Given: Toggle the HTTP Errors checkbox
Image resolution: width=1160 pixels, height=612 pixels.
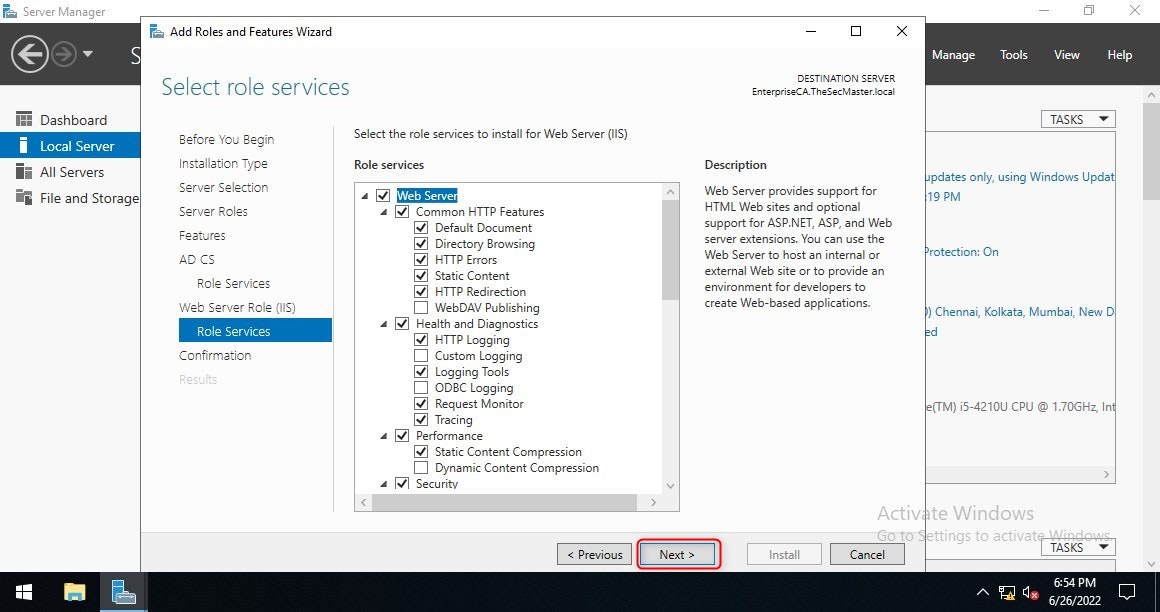Looking at the screenshot, I should pos(421,260).
